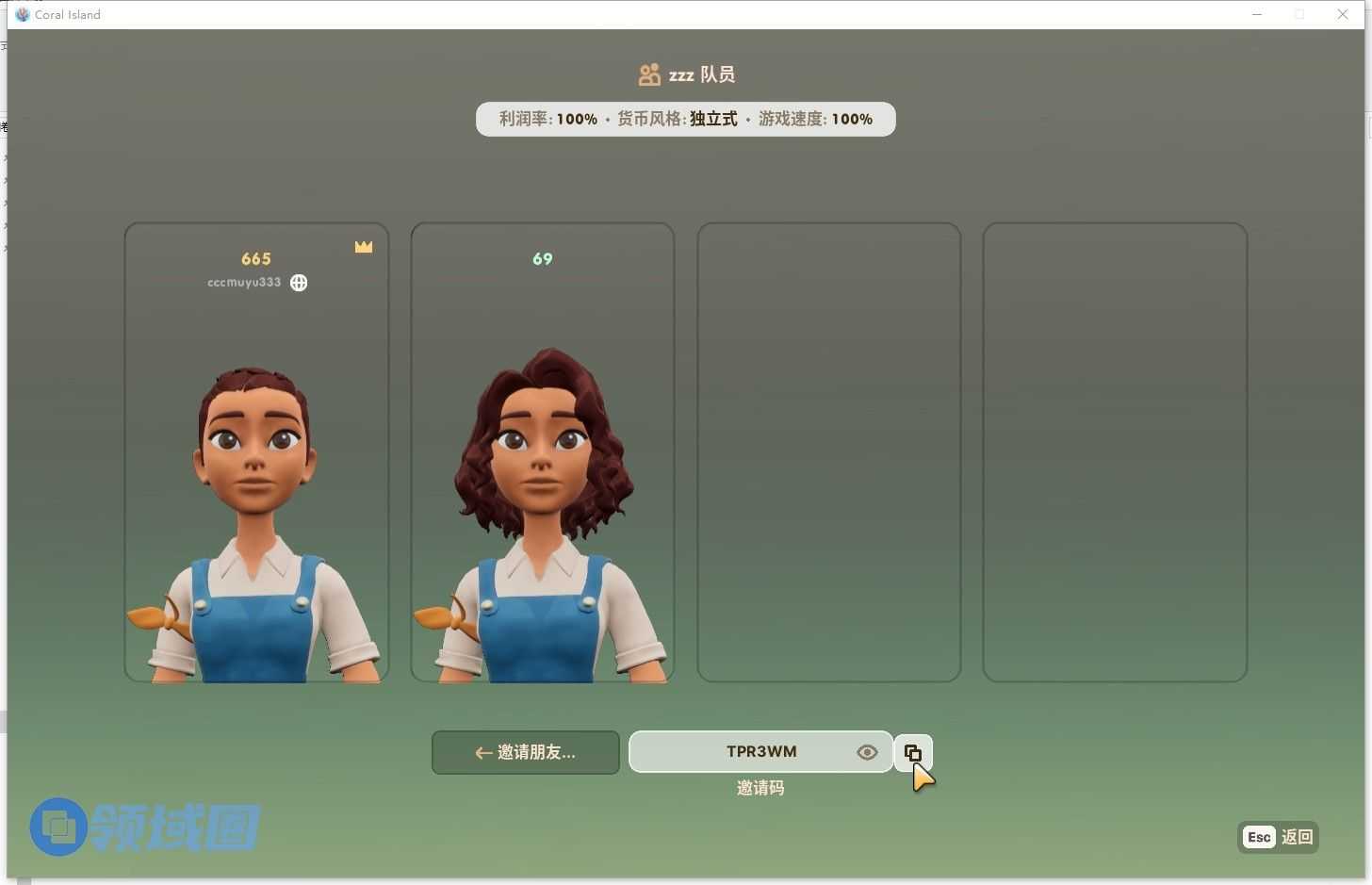This screenshot has width=1372, height=885.
Task: Click the host crown icon
Action: pyautogui.click(x=364, y=247)
